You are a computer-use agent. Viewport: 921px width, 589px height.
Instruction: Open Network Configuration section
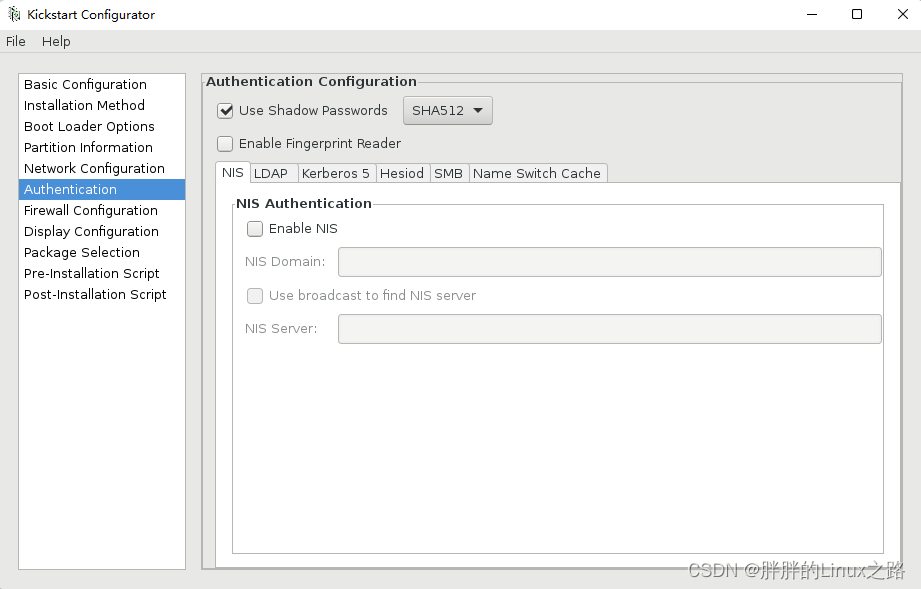94,169
